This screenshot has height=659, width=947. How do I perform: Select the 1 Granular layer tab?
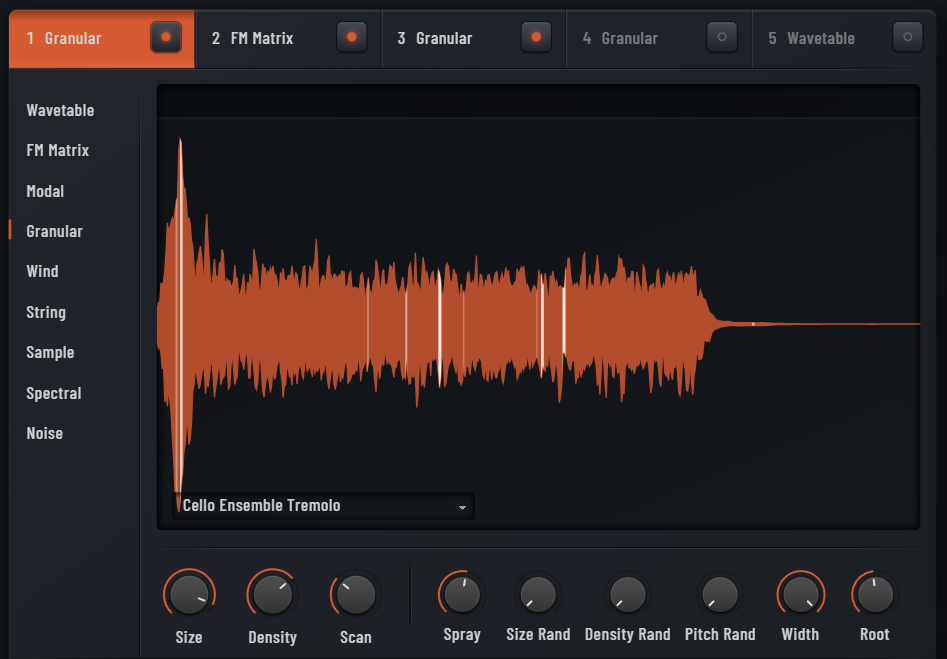[x=101, y=39]
